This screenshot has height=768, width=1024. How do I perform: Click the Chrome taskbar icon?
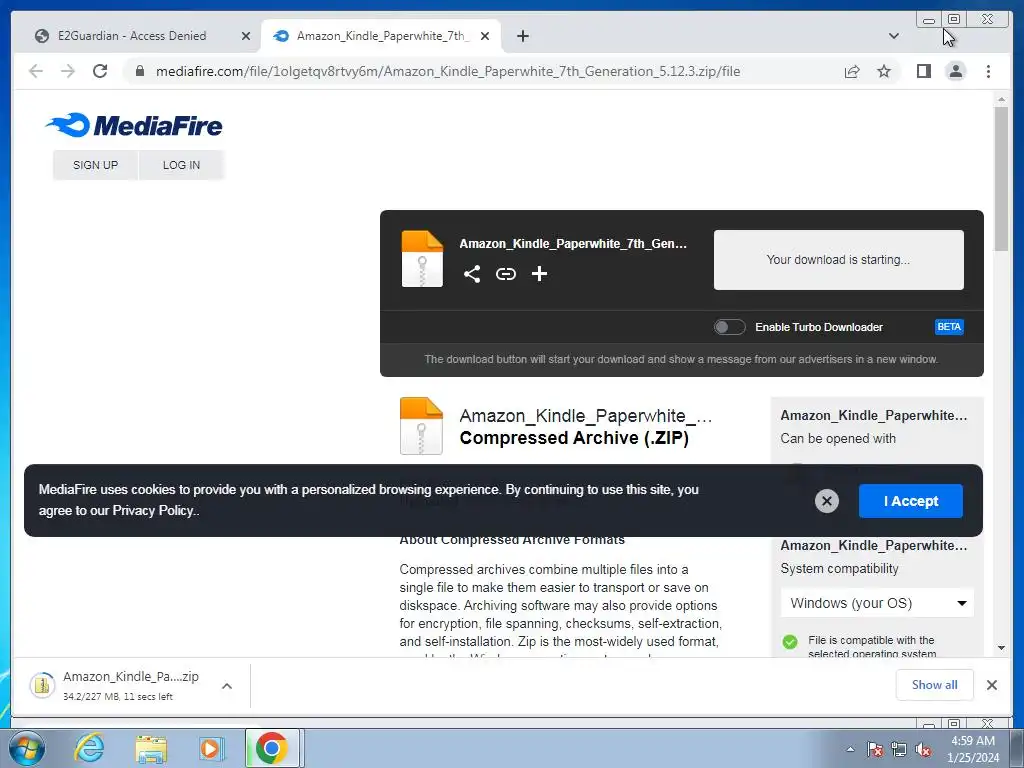coord(272,748)
